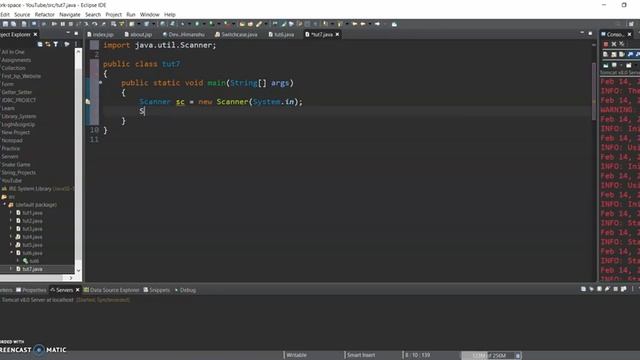Open the Properties view tab
The height and width of the screenshot is (360, 640).
click(x=31, y=290)
